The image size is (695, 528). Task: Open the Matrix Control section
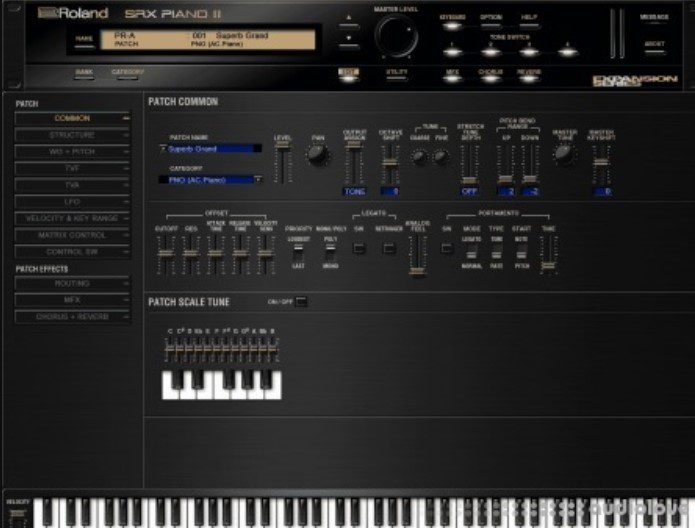pos(72,235)
